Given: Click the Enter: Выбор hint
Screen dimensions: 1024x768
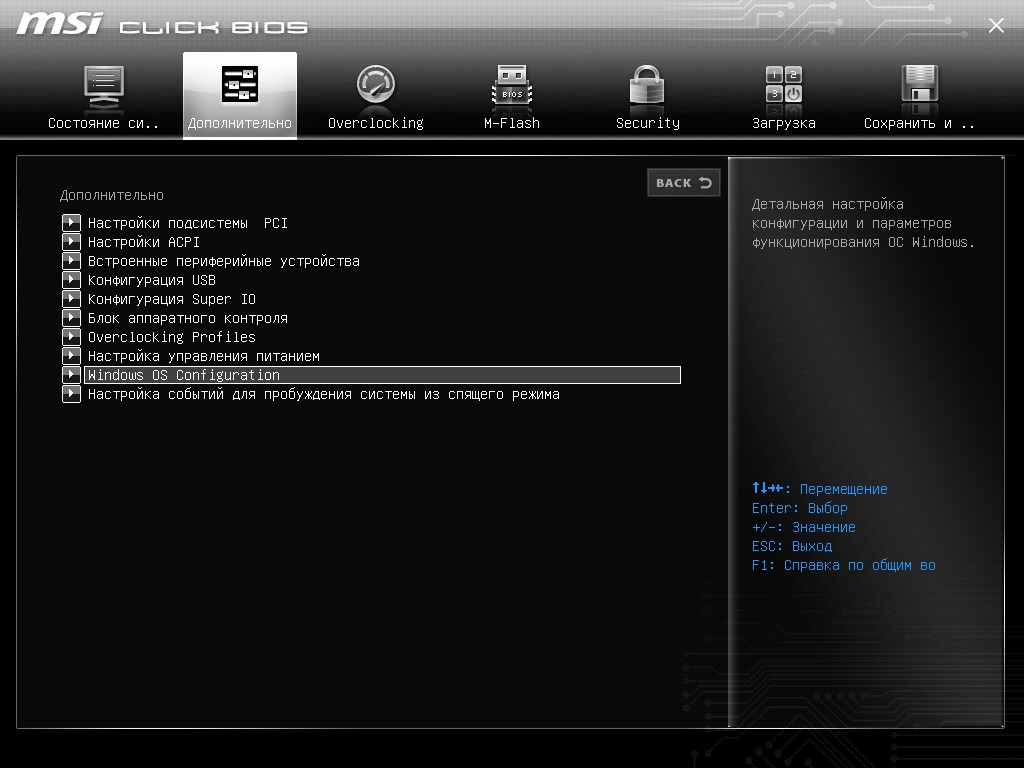Looking at the screenshot, I should 799,508.
